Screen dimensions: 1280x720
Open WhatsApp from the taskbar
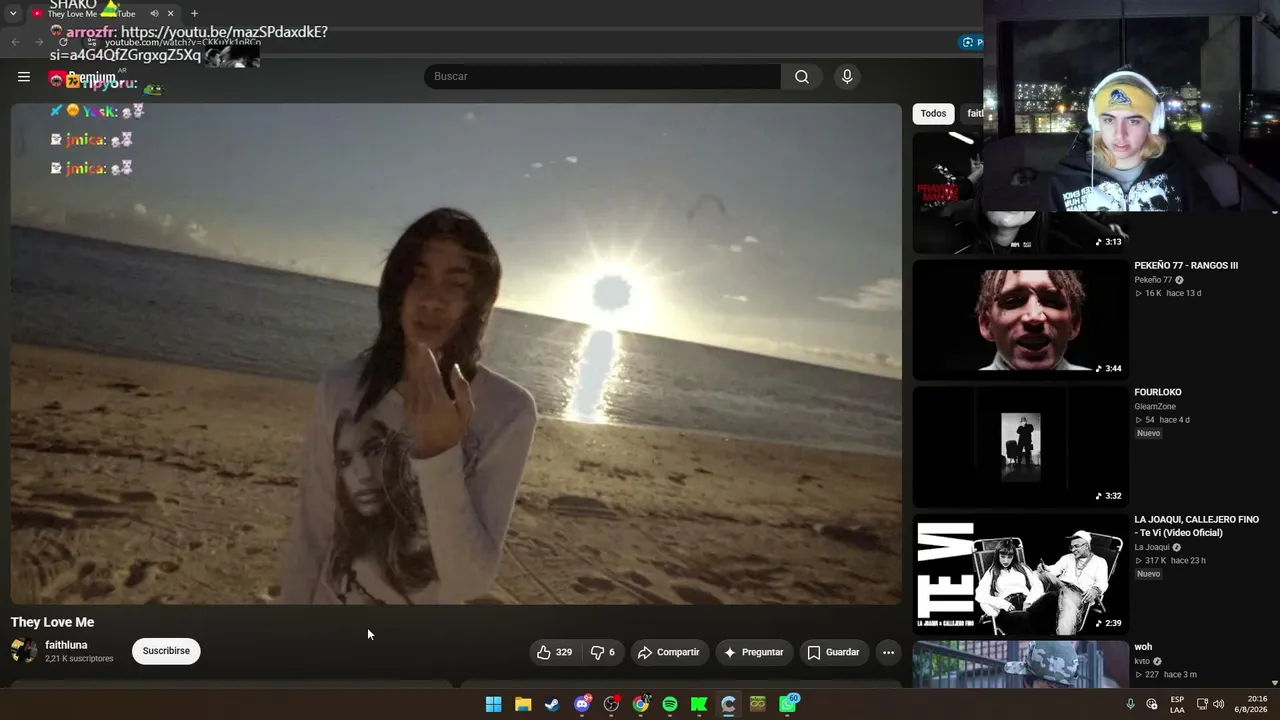[788, 704]
